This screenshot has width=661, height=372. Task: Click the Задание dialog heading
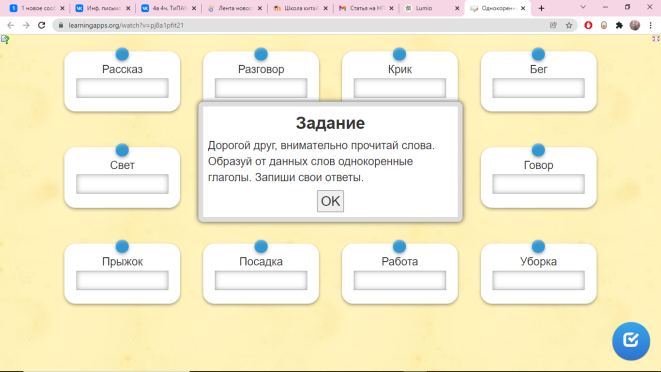330,123
